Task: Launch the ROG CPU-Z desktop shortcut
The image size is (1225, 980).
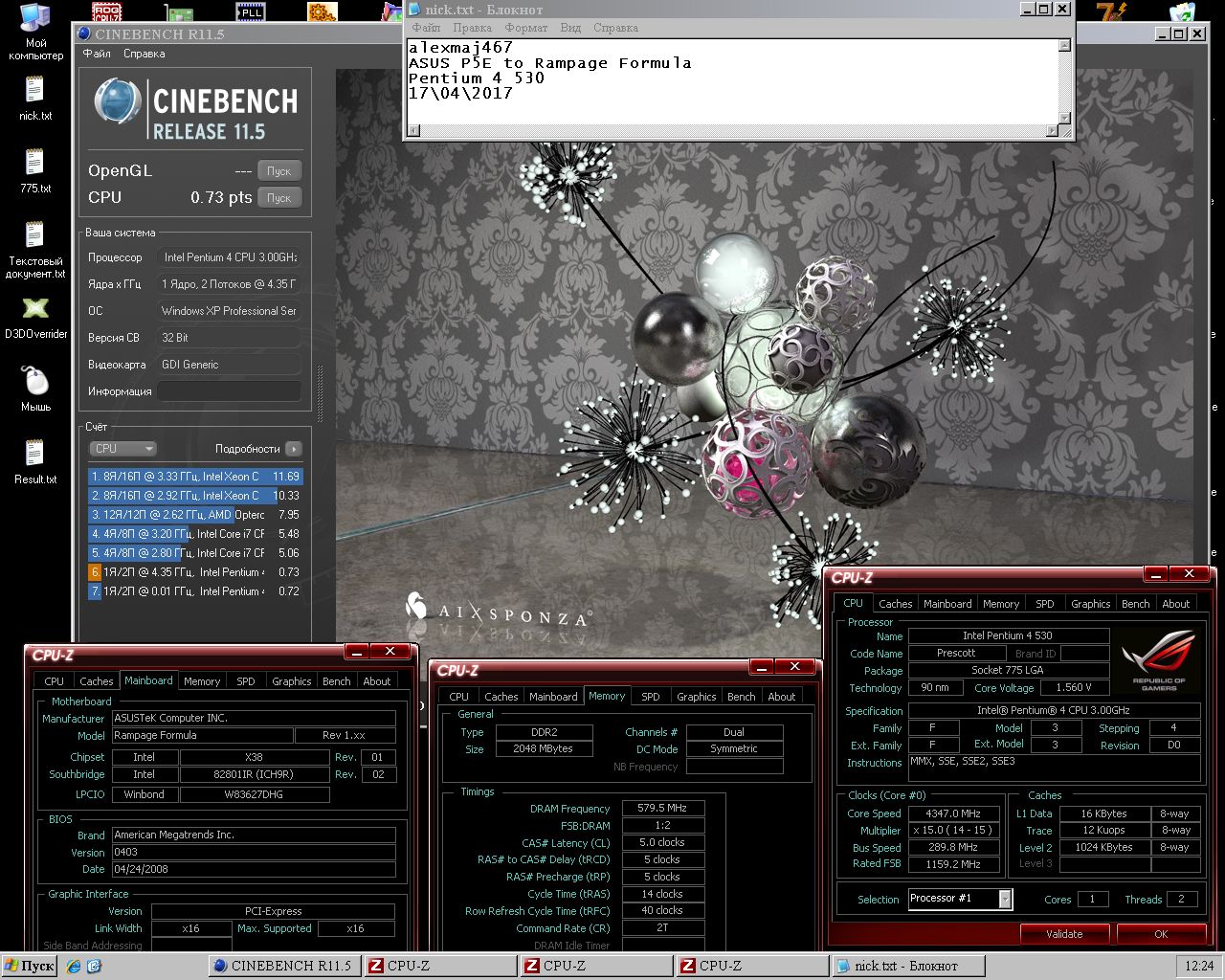Action: click(106, 11)
